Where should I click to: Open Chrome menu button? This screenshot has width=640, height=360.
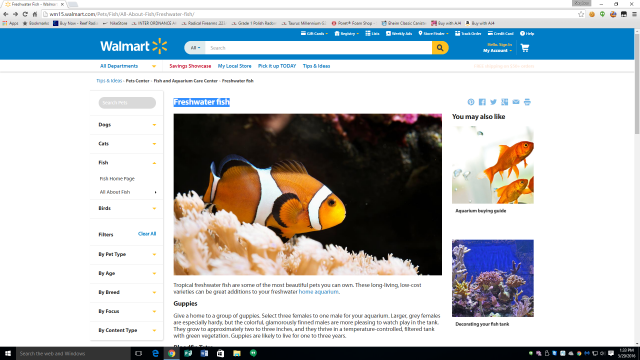pyautogui.click(x=634, y=14)
